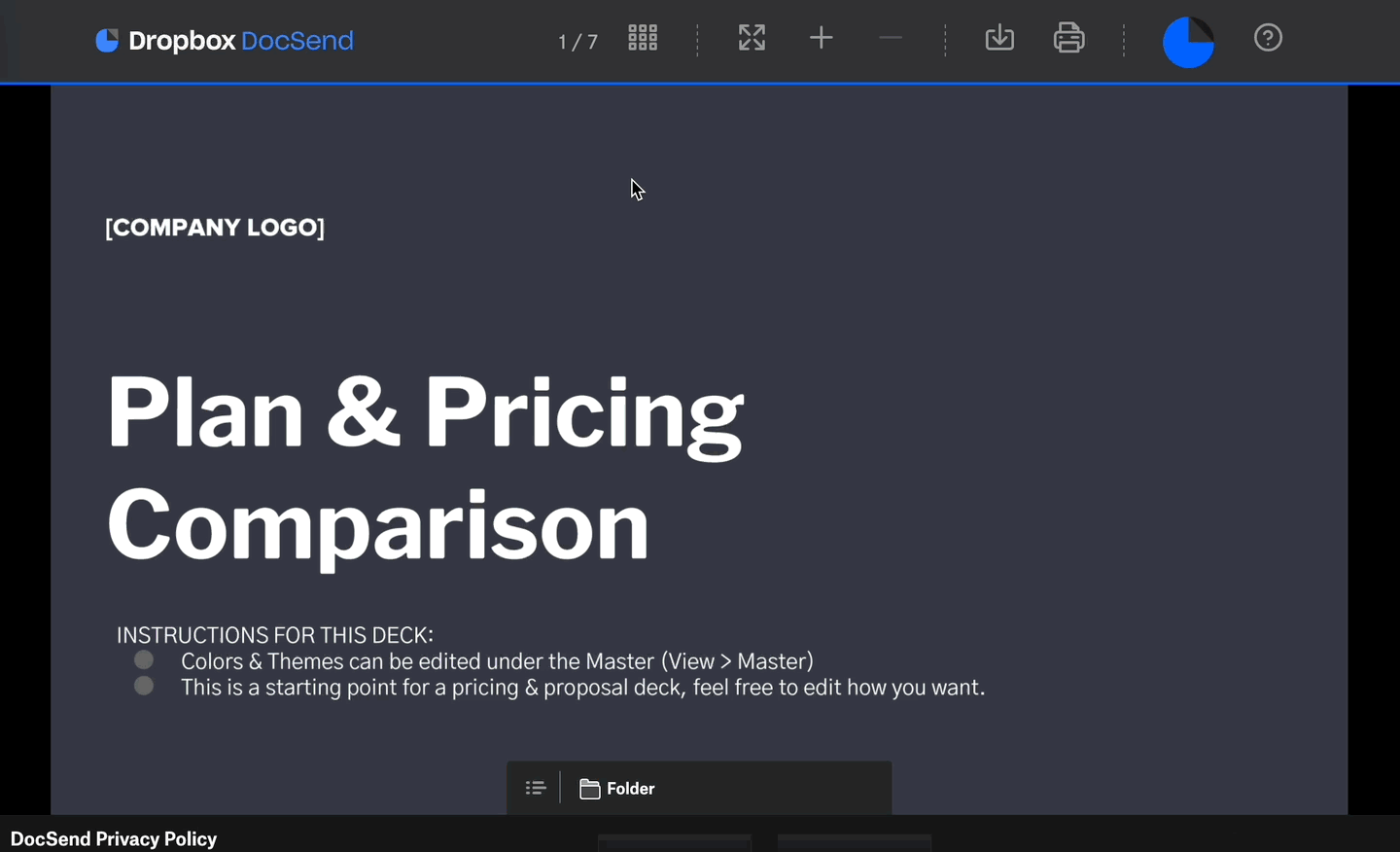Click the blue DocSend wordmark

[297, 41]
